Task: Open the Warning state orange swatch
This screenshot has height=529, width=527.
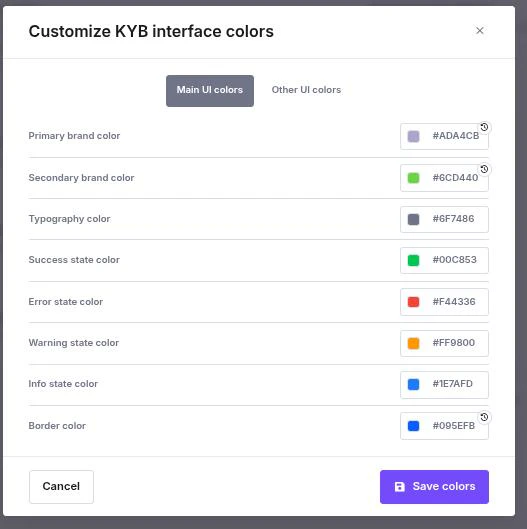Action: 413,343
